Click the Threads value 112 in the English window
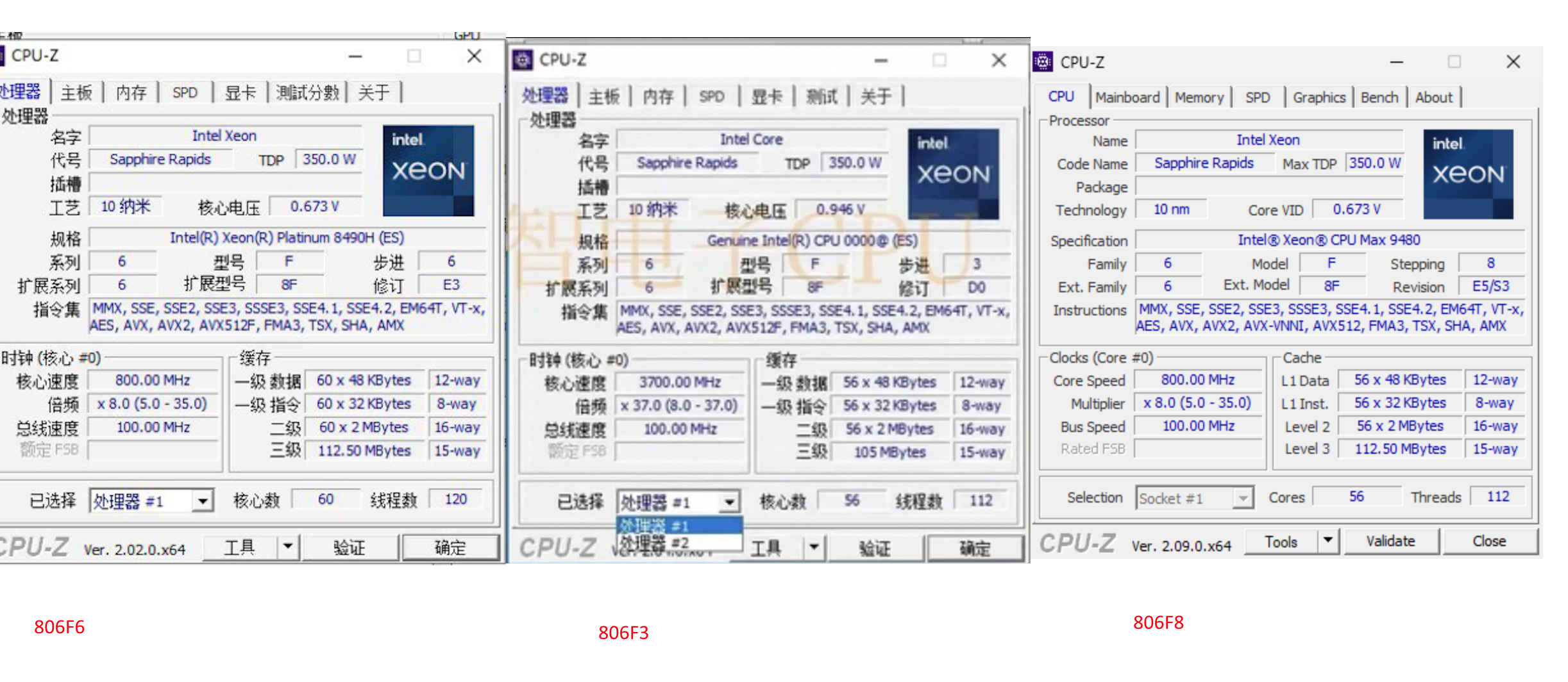Viewport: 1568px width, 682px height. (x=1498, y=497)
